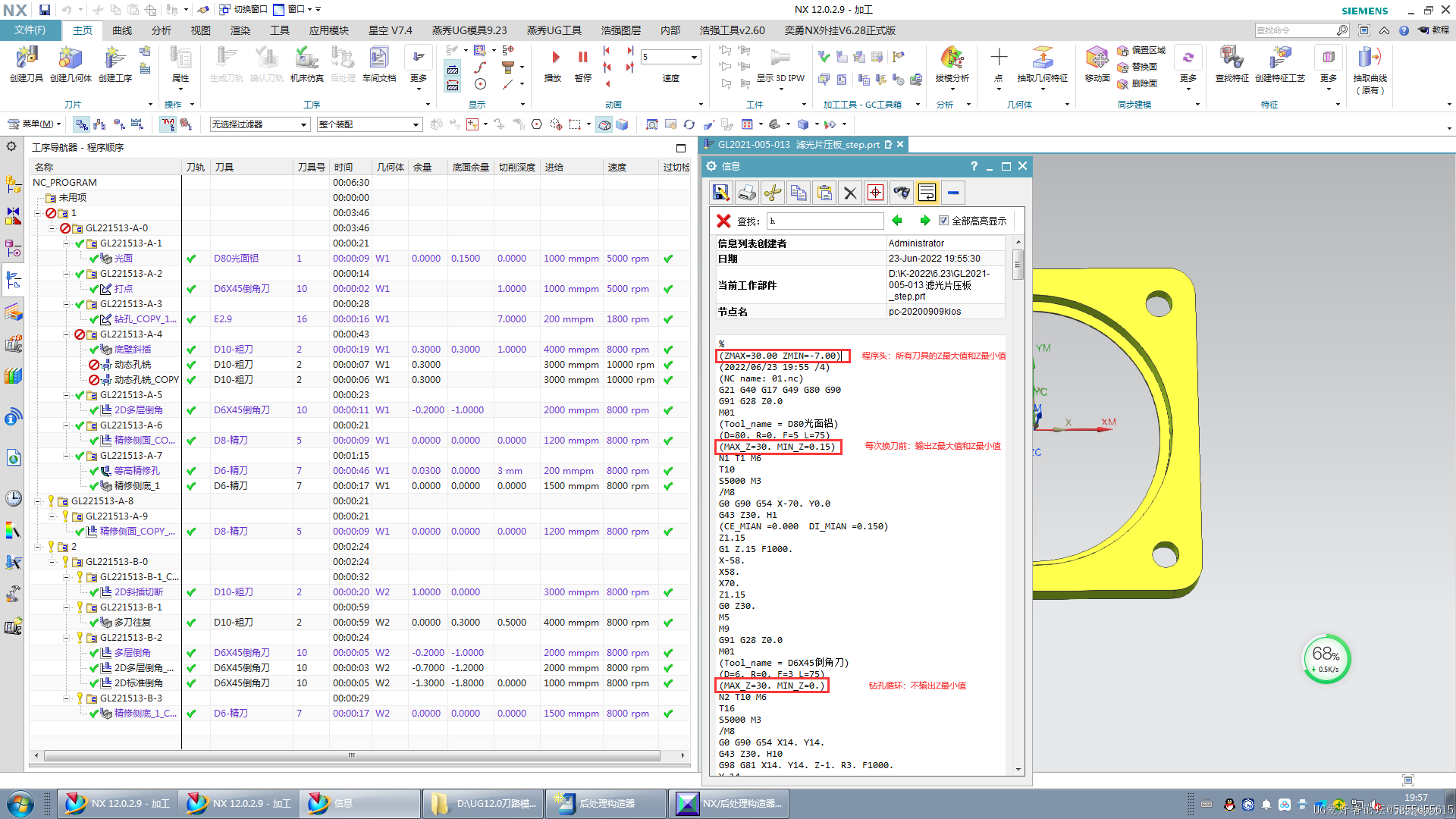Open the 文件(F) file tab
Image resolution: width=1456 pixels, height=819 pixels.
point(30,30)
